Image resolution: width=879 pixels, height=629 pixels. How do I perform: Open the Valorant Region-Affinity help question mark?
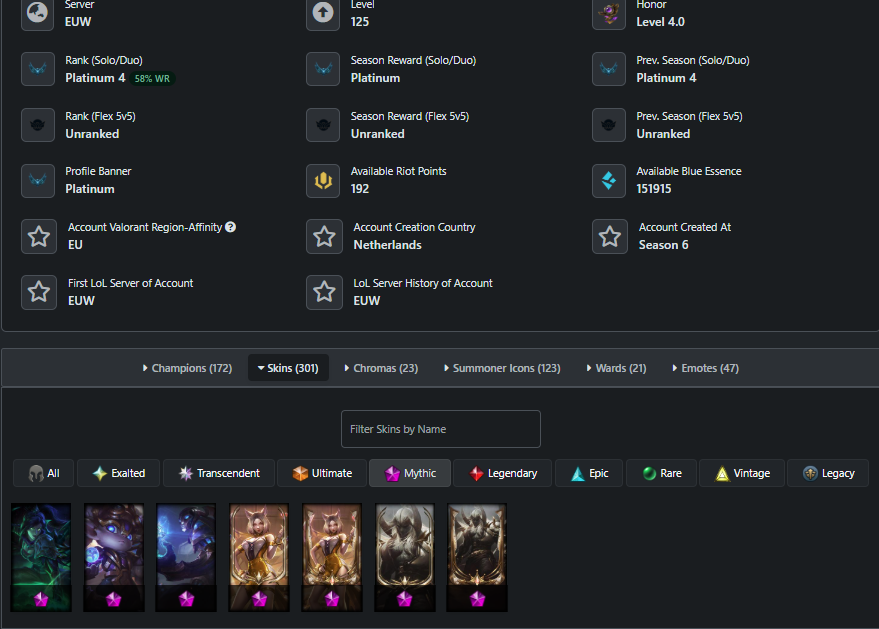click(230, 227)
